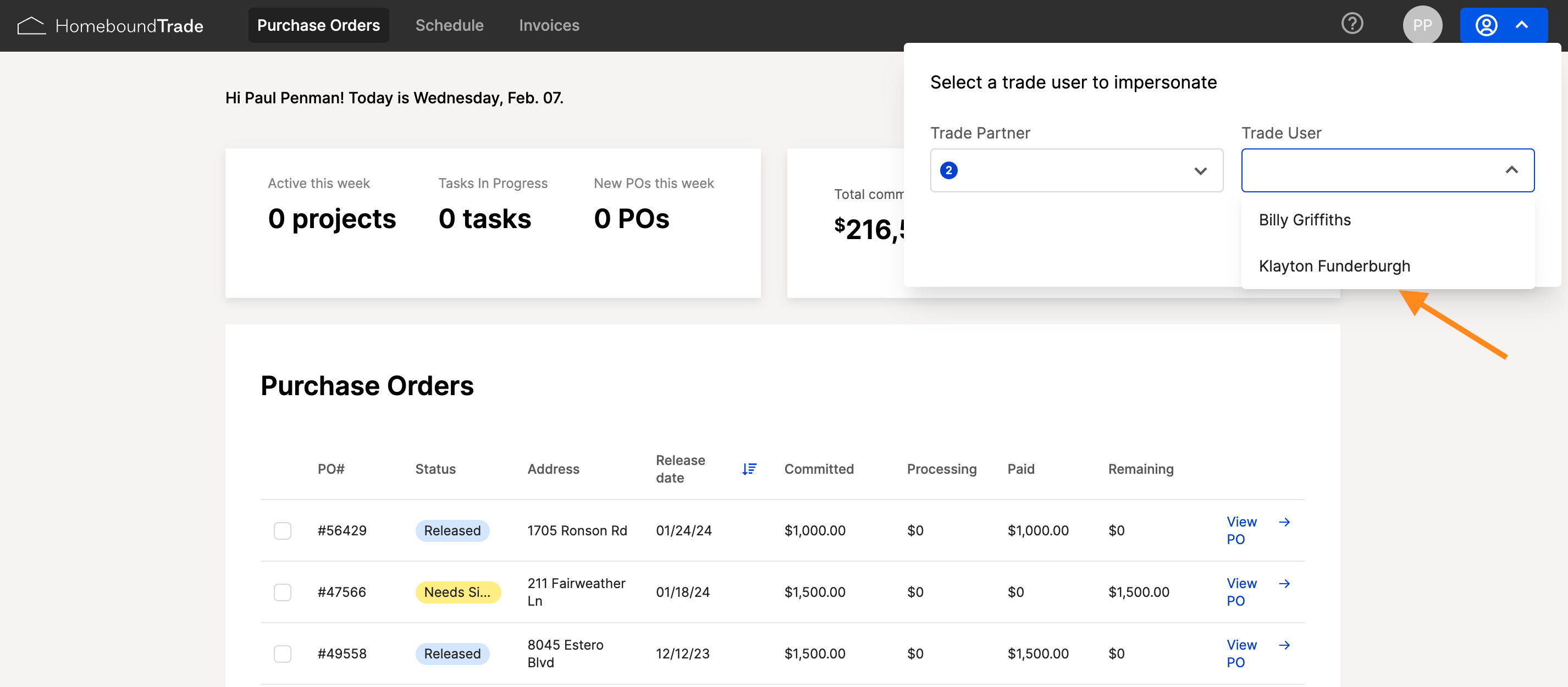Expand the Trade Partner dropdown chevron

pyautogui.click(x=1200, y=170)
